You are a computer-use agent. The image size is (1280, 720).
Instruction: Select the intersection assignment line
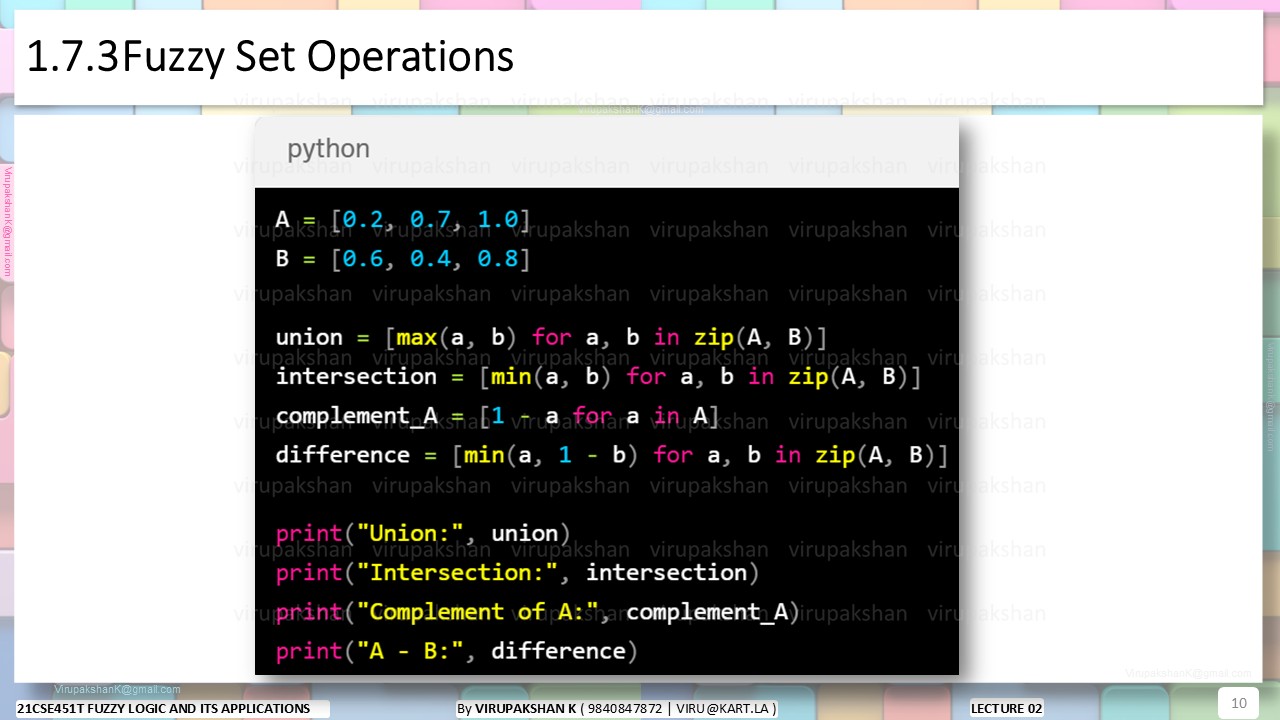coord(598,377)
